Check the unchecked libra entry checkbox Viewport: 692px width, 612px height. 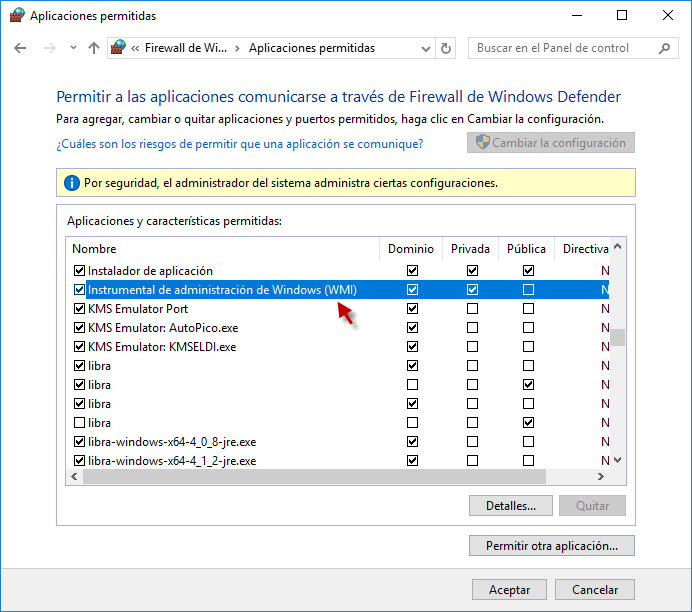point(79,423)
